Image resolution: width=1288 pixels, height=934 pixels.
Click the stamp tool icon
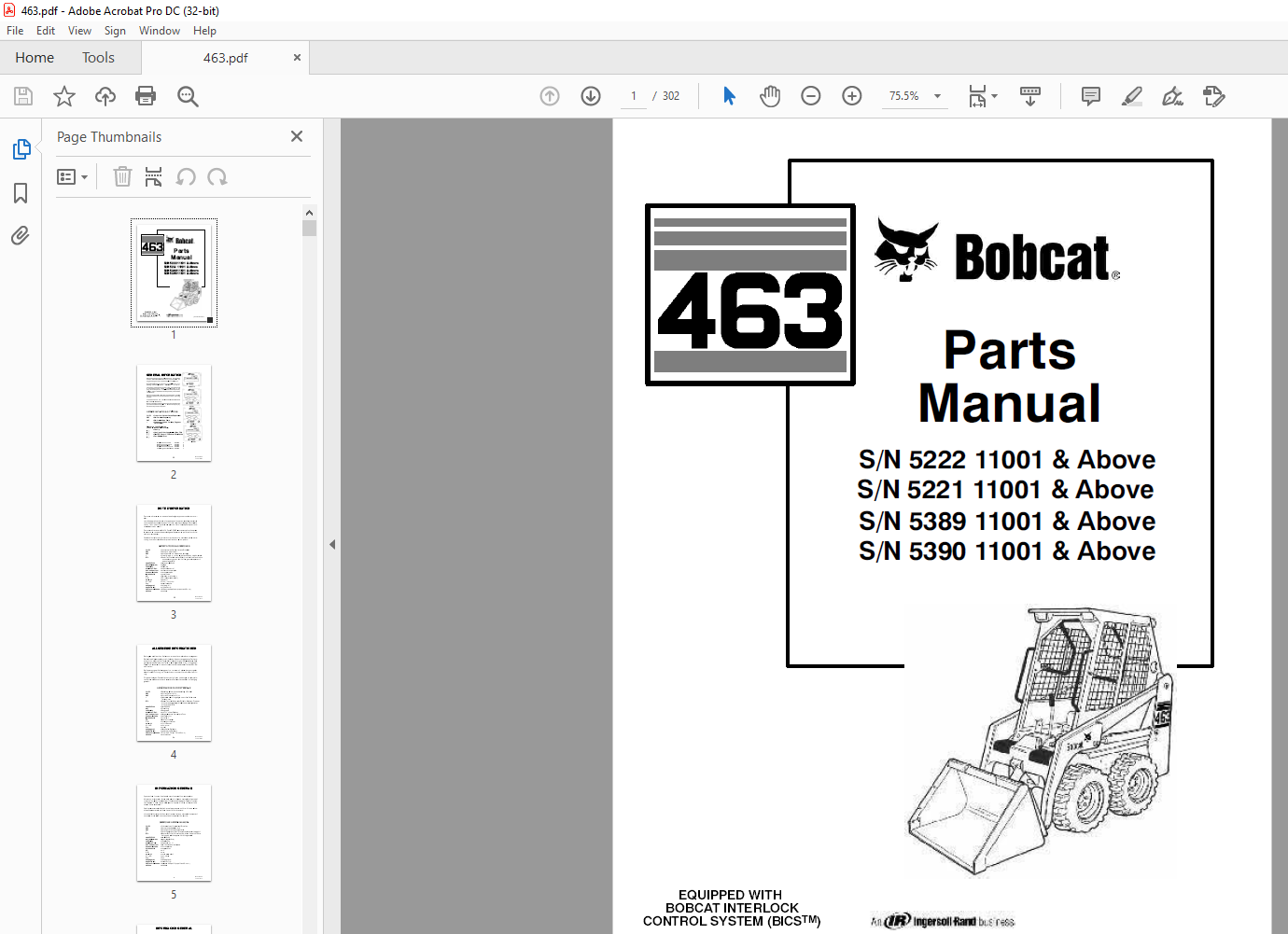click(x=1213, y=96)
